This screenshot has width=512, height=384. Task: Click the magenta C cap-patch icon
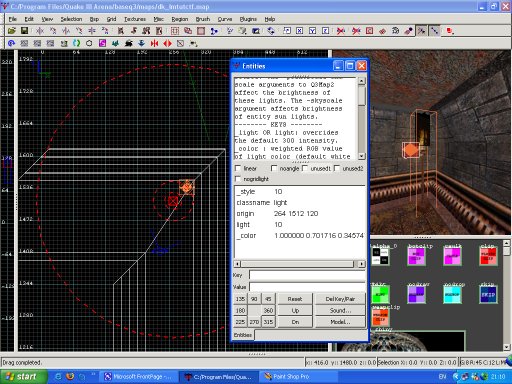tap(103, 43)
